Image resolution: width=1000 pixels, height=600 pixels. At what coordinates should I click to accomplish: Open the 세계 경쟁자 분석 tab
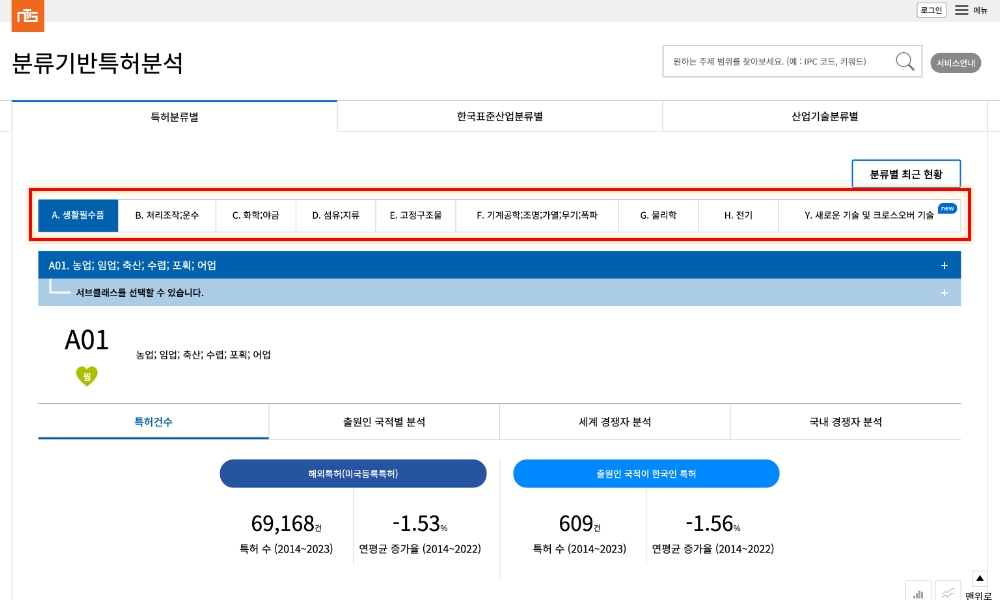click(615, 421)
